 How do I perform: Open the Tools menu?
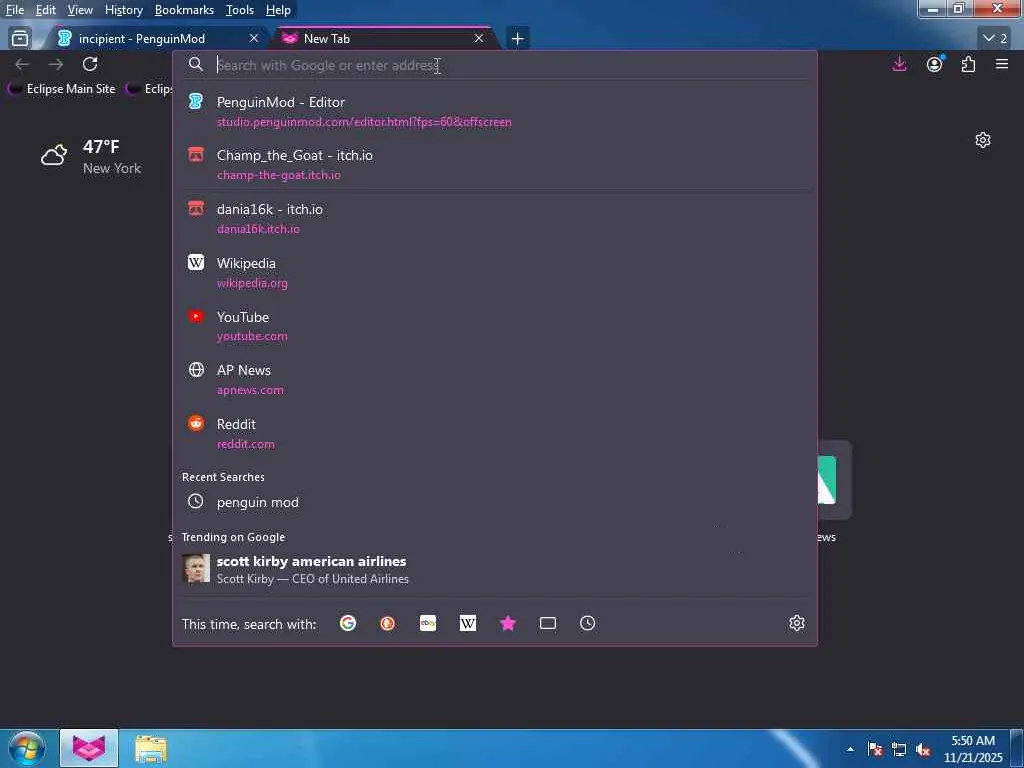click(x=239, y=10)
